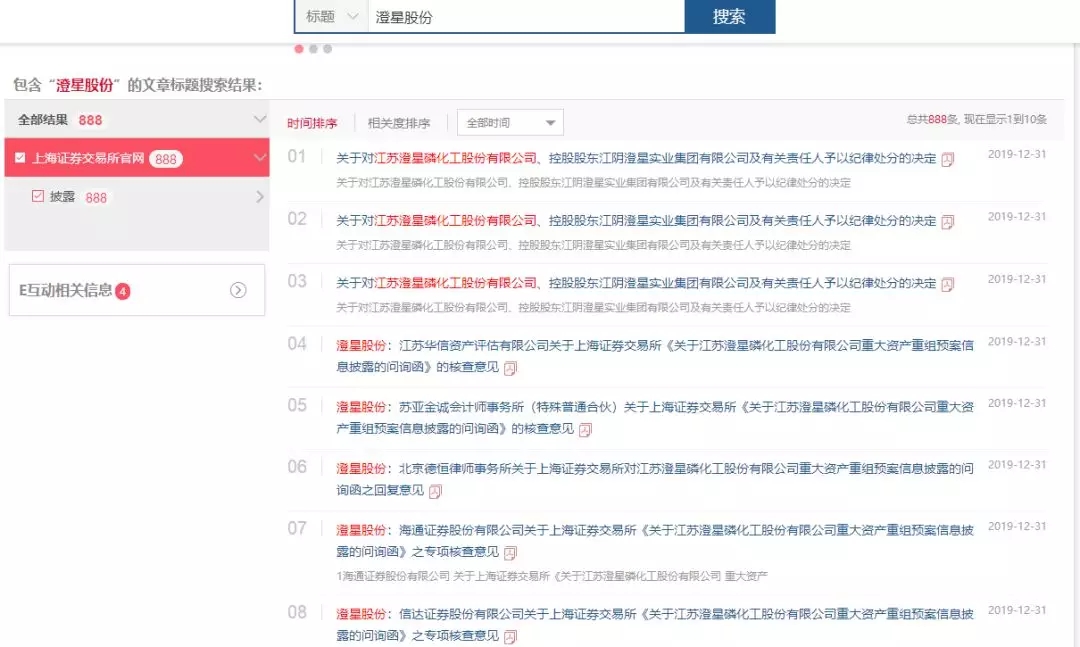Open result 03 纪律处分的决定 title
Screen dimensions: 1080x647
click(636, 283)
